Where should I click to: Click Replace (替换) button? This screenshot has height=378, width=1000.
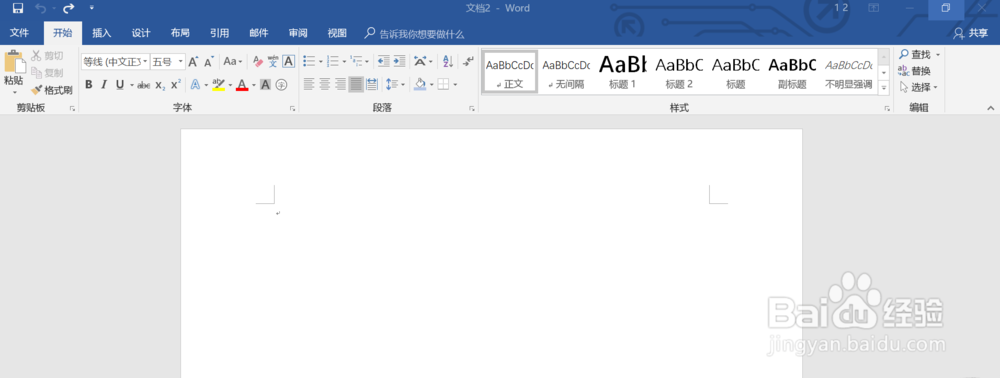(915, 71)
